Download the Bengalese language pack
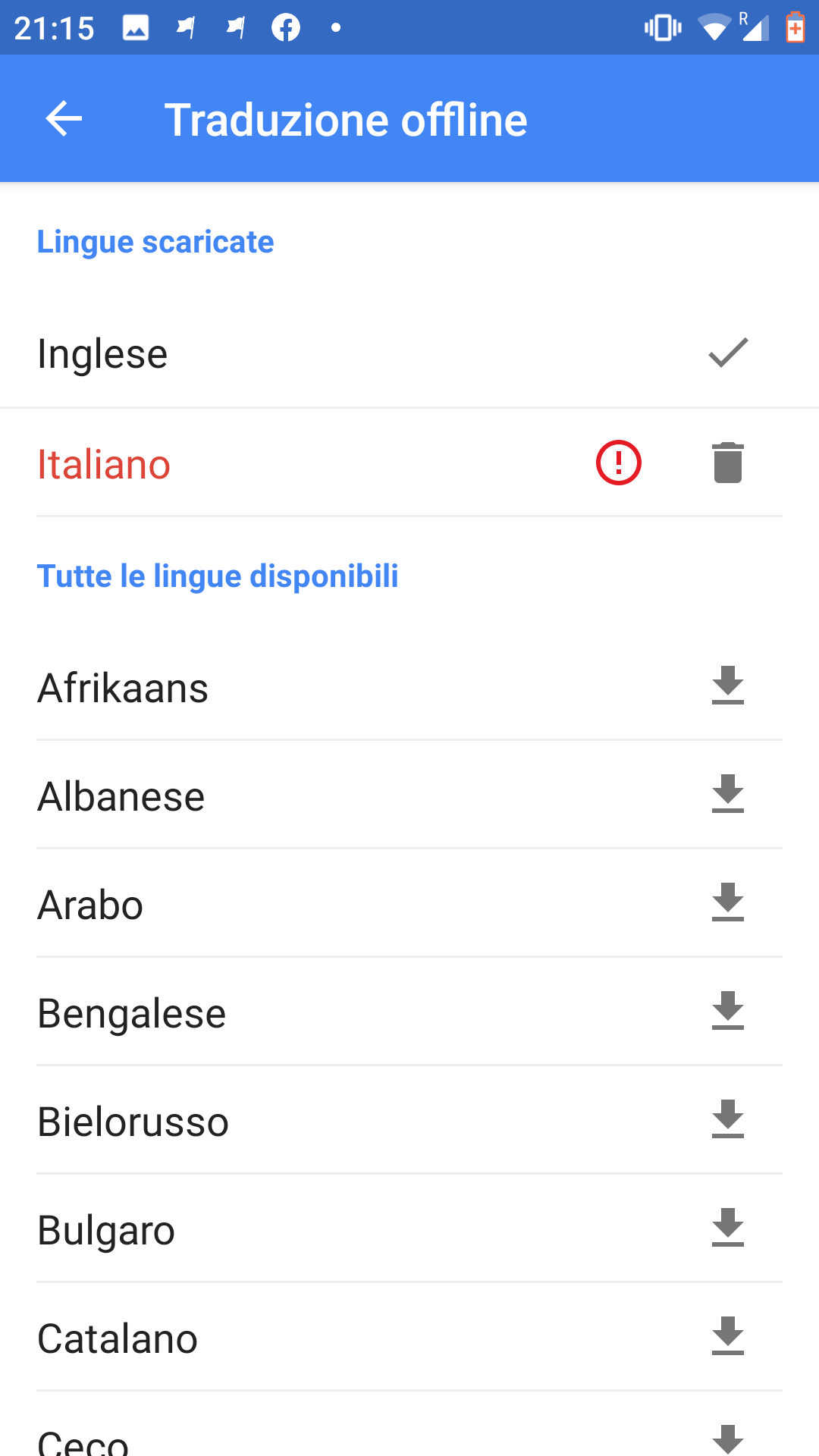 pos(727,1011)
